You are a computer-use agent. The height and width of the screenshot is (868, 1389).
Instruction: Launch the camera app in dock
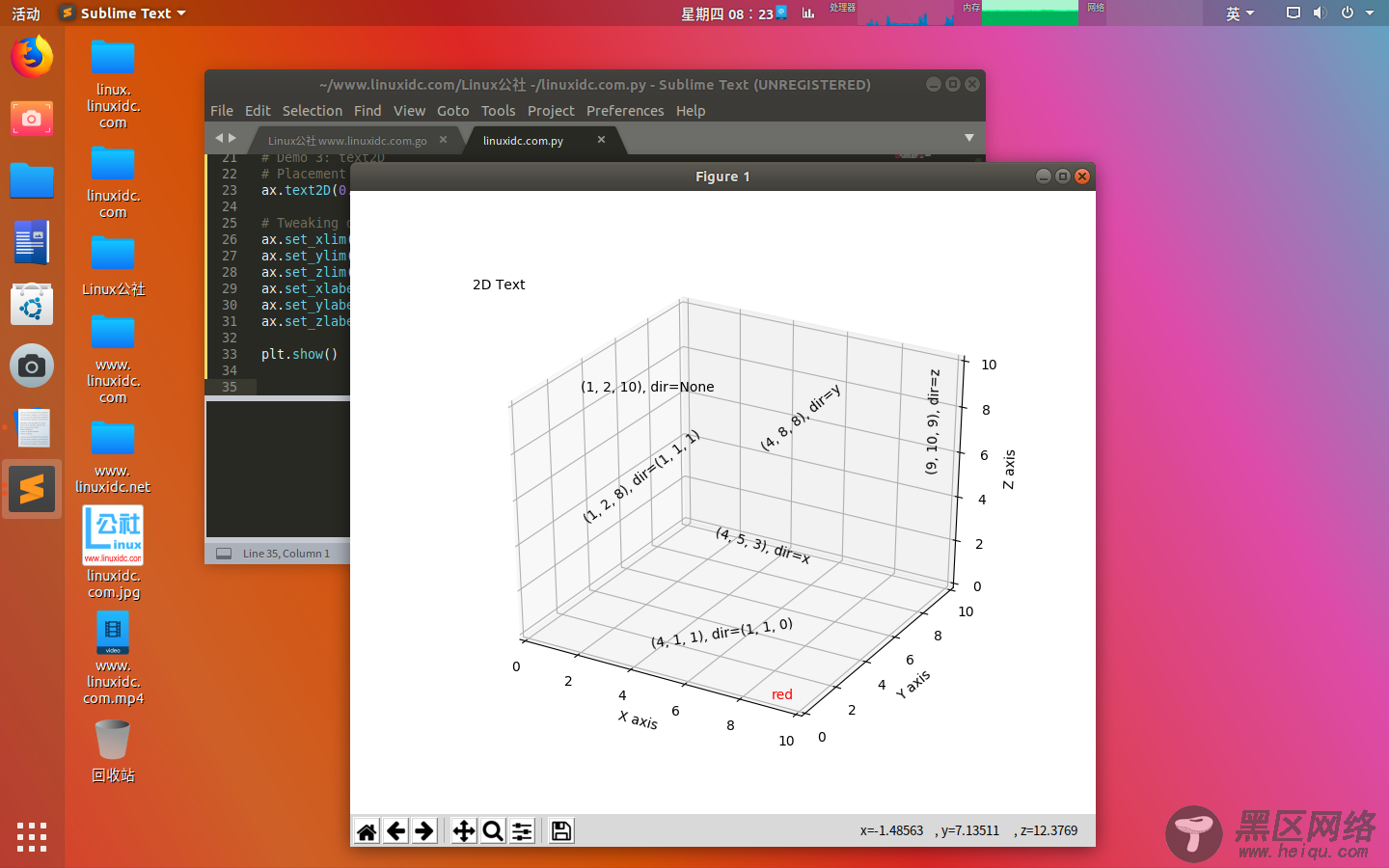point(32,366)
